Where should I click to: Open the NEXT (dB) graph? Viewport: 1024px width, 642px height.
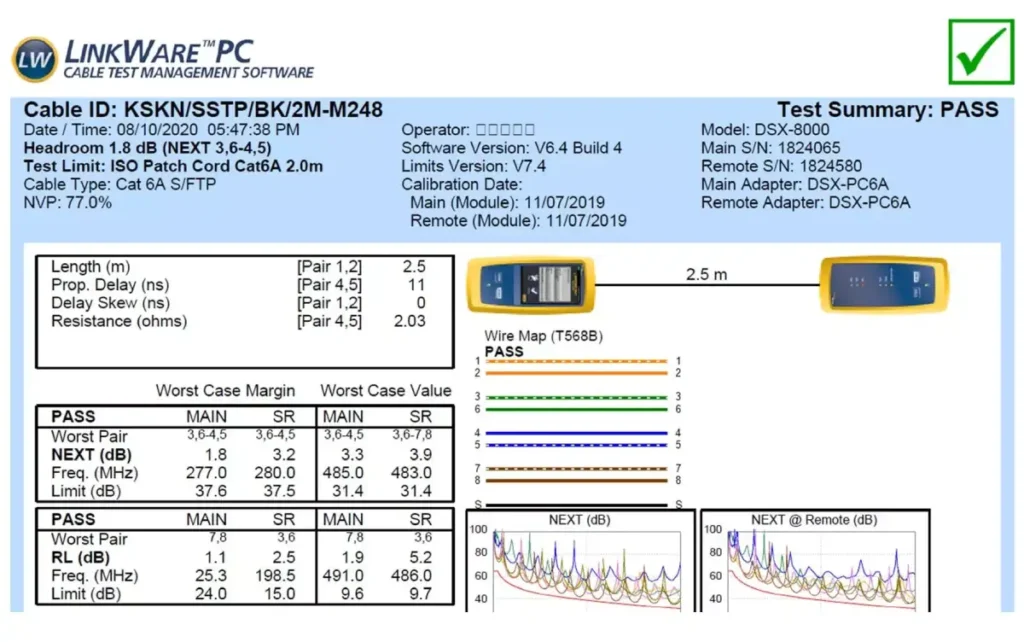(x=580, y=562)
